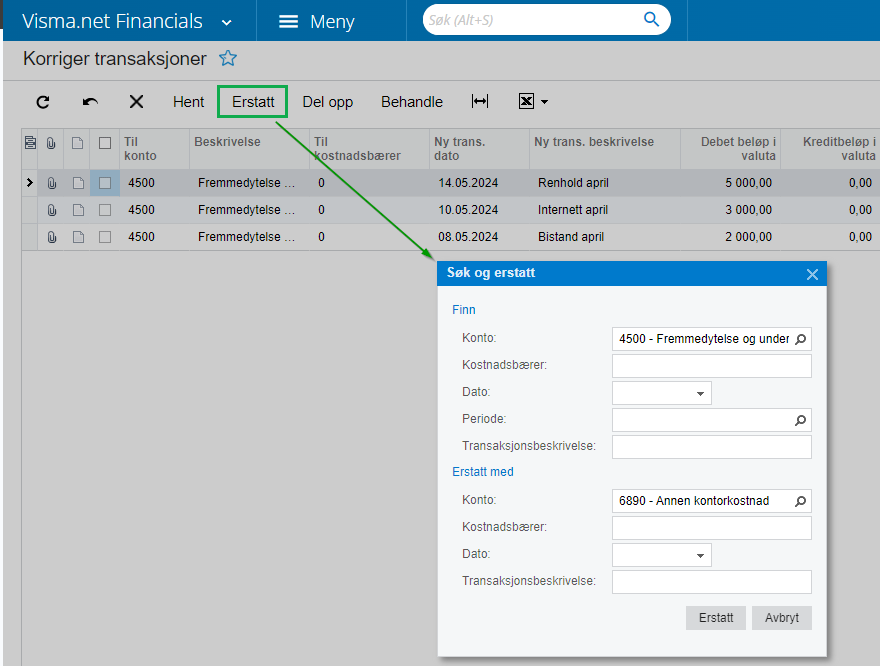Open the Meny hamburger menu
The height and width of the screenshot is (666, 880).
[317, 21]
